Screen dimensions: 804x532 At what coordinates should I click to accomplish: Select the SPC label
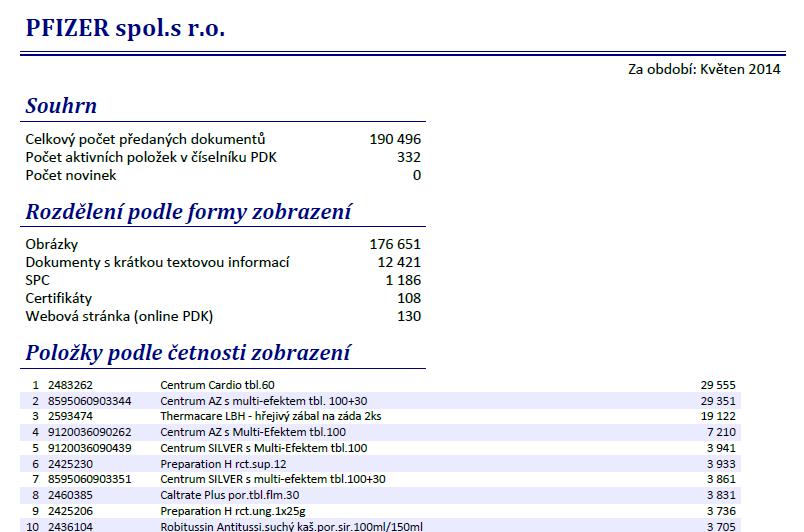point(37,280)
